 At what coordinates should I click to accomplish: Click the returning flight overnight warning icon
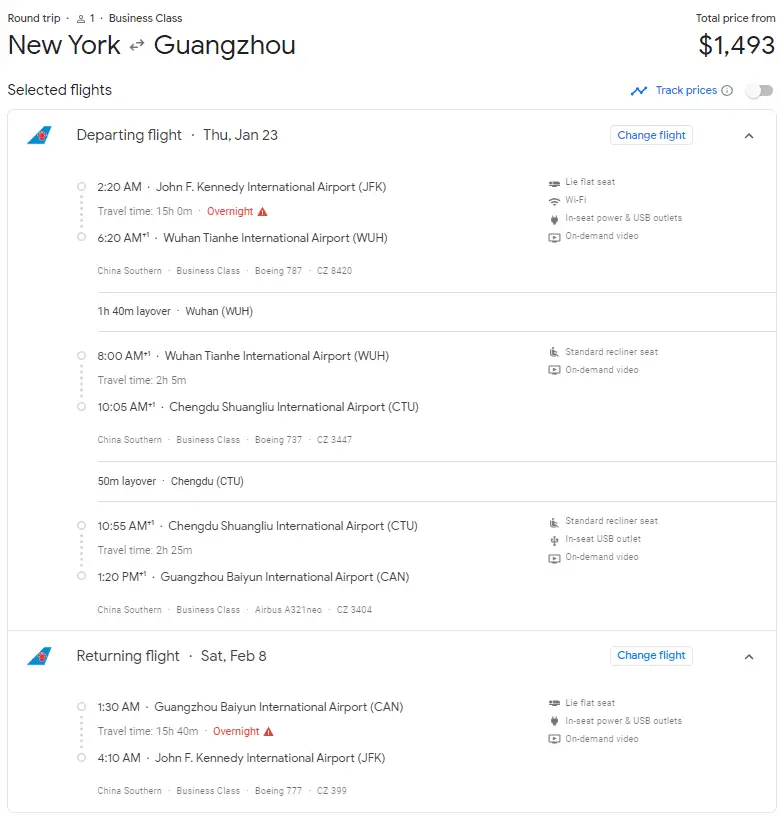point(268,732)
